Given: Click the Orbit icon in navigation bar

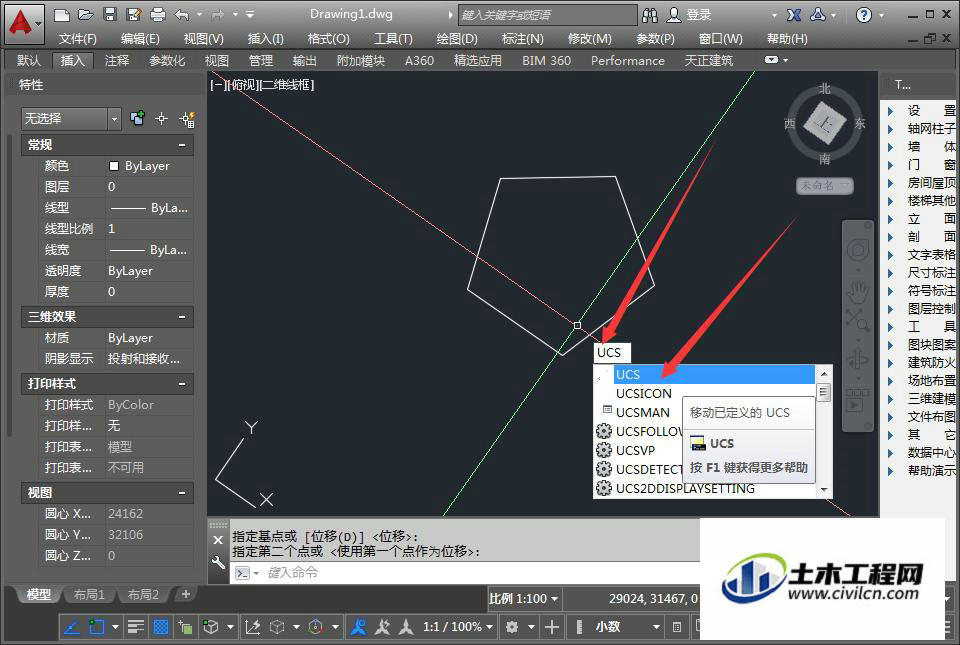Looking at the screenshot, I should 858,359.
